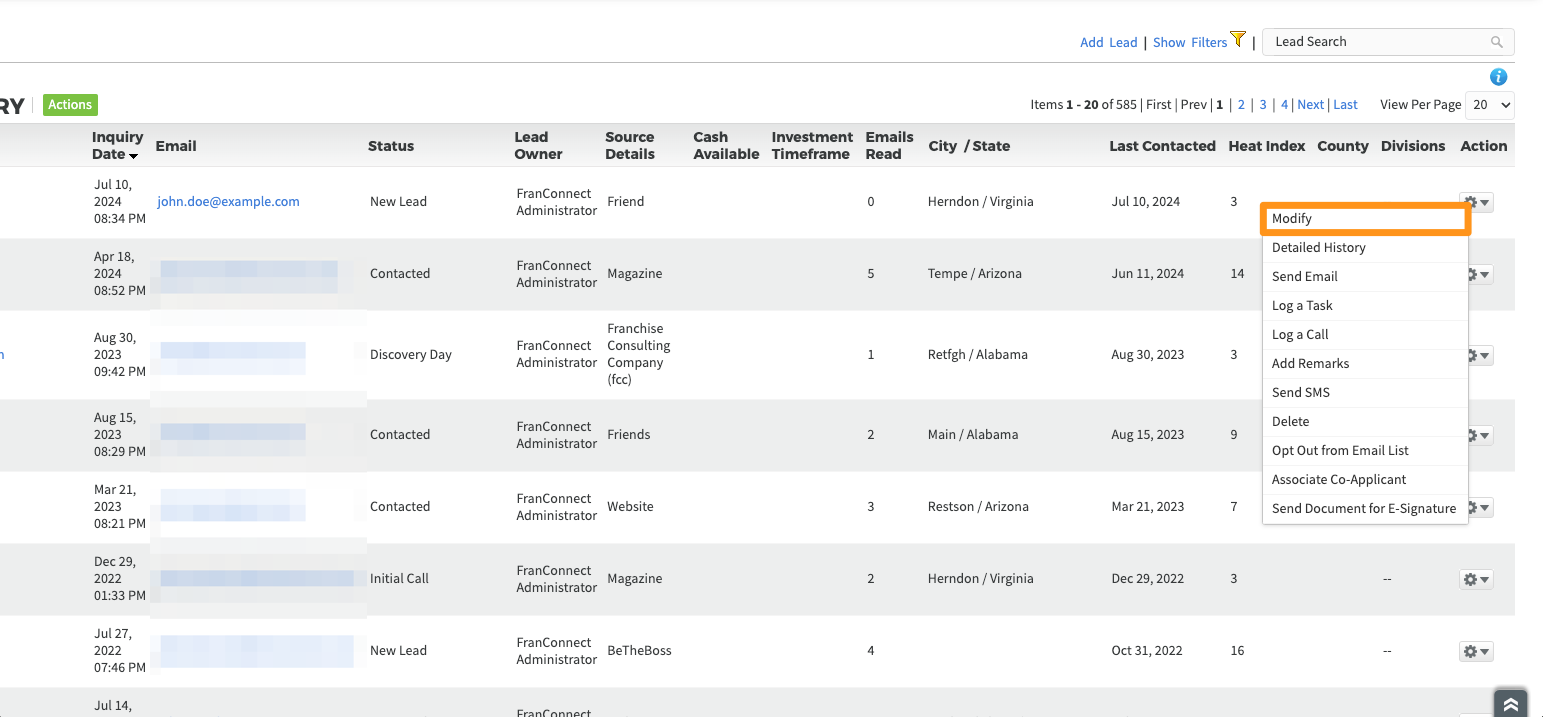This screenshot has width=1543, height=717.
Task: Click the scroll-to-top double chevron icon
Action: point(1510,704)
